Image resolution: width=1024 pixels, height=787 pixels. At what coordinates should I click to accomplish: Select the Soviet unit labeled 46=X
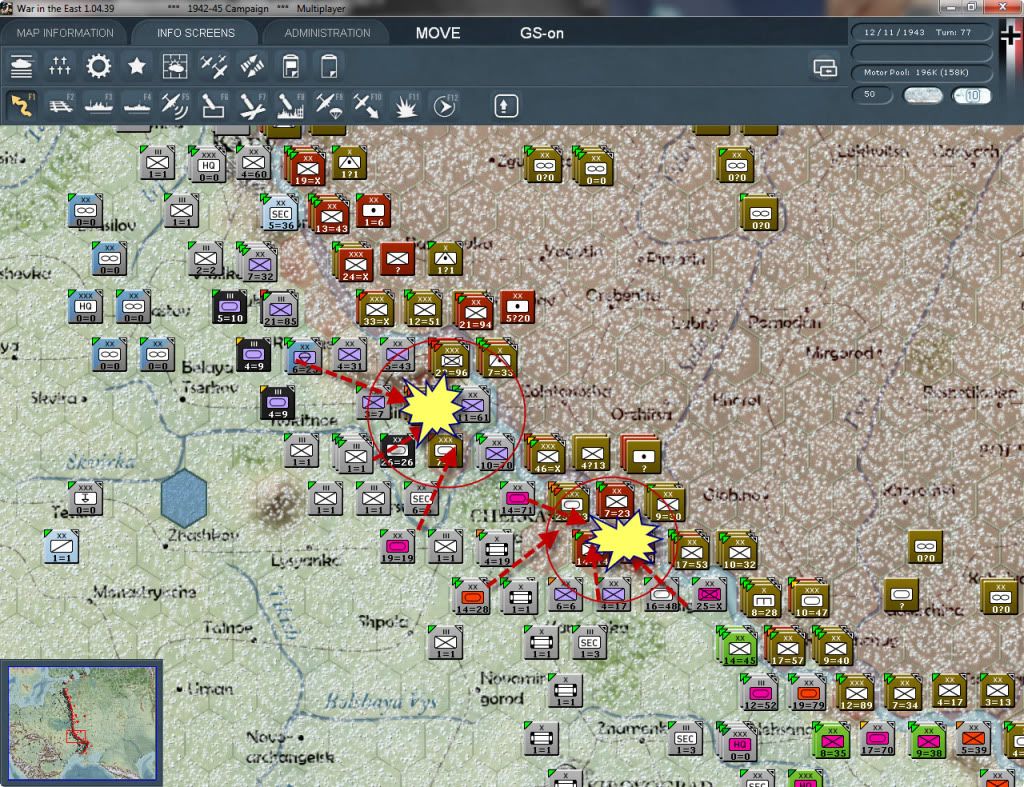[547, 455]
